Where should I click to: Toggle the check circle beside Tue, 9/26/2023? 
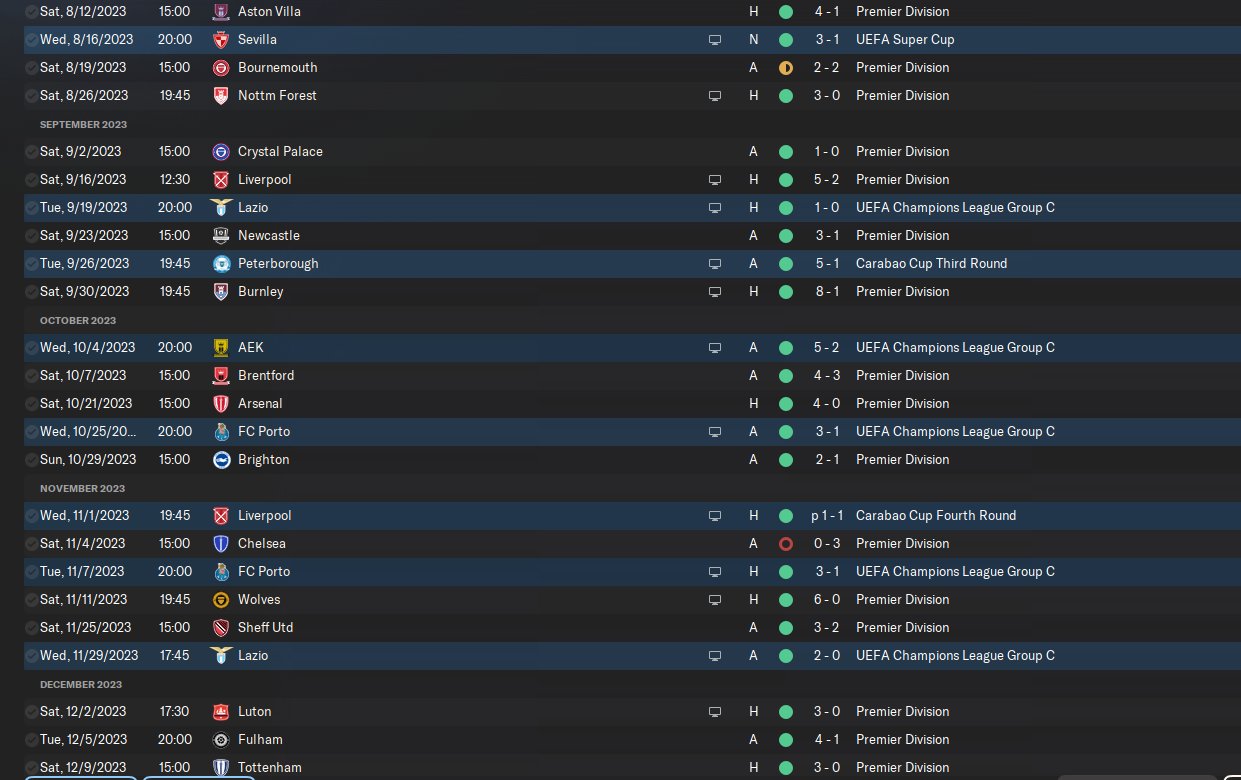tap(32, 264)
